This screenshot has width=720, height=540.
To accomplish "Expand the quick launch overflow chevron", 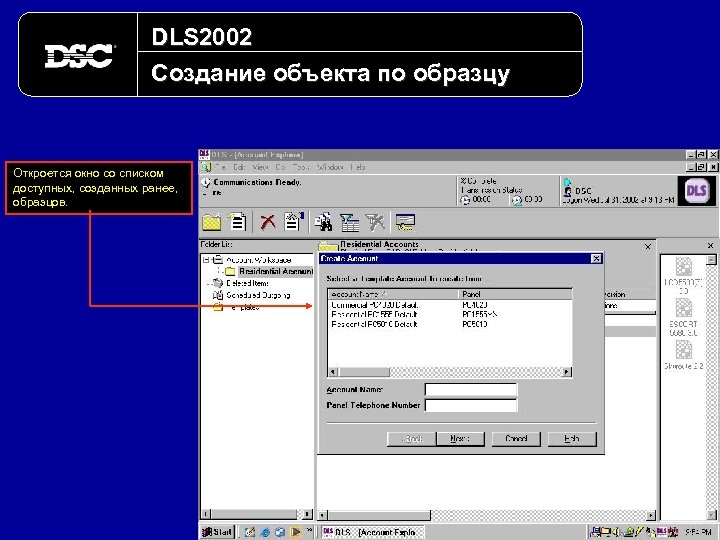I will click(x=309, y=530).
